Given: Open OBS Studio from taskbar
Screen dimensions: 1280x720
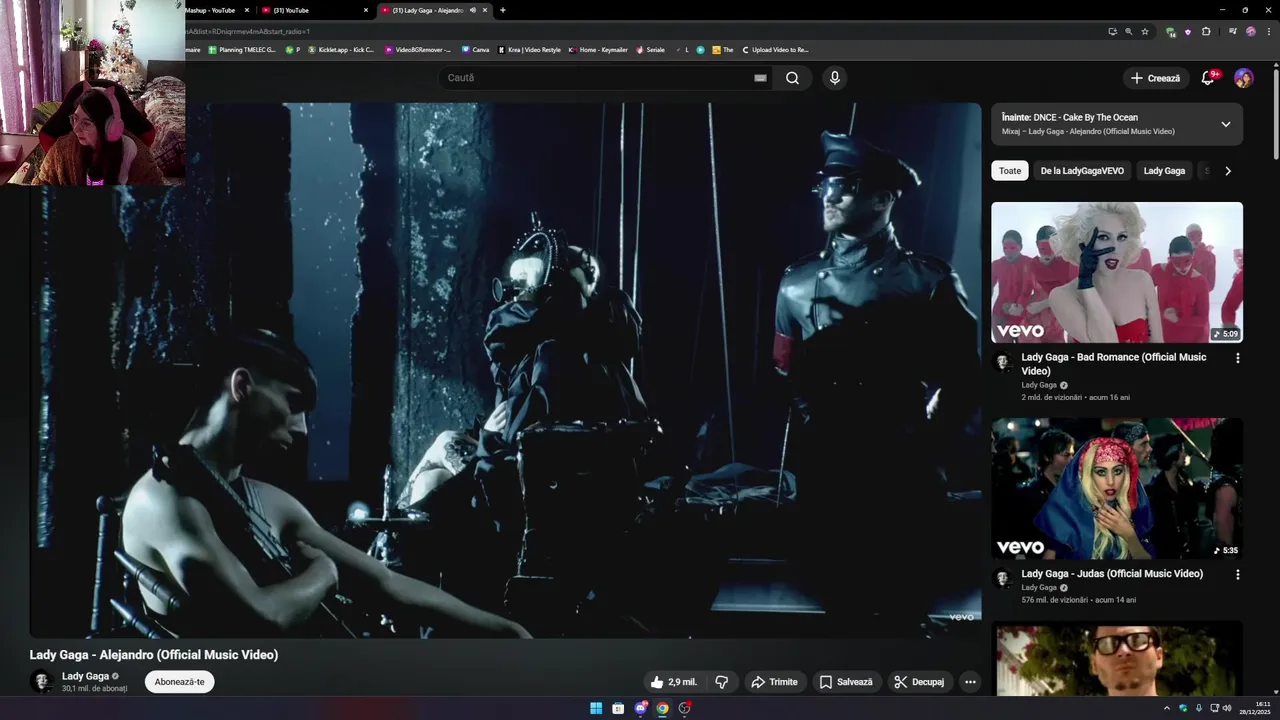Looking at the screenshot, I should click(684, 708).
